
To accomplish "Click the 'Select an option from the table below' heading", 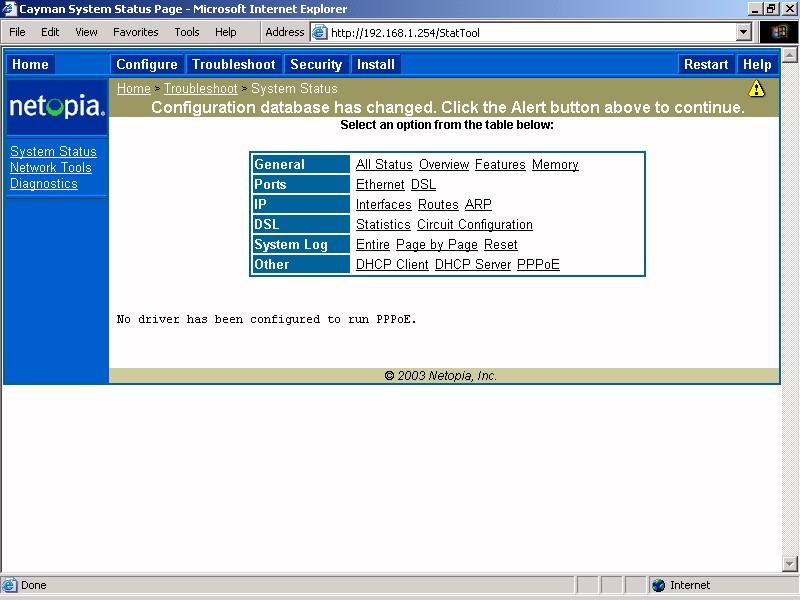I will coord(447,125).
